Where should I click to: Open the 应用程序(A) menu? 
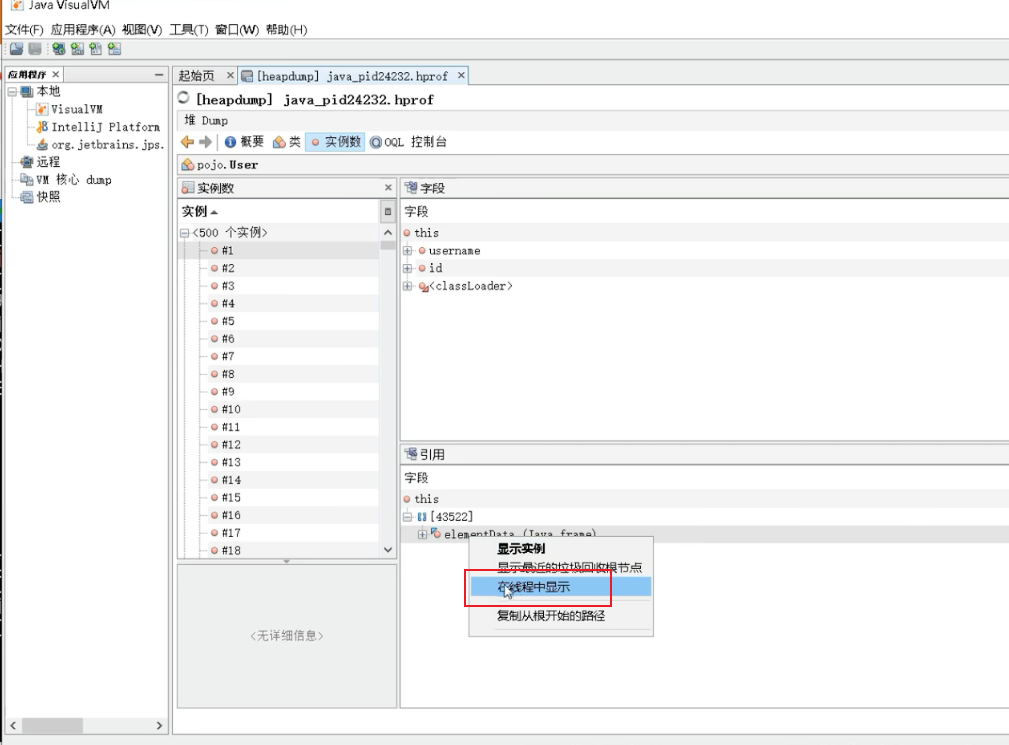coord(83,30)
